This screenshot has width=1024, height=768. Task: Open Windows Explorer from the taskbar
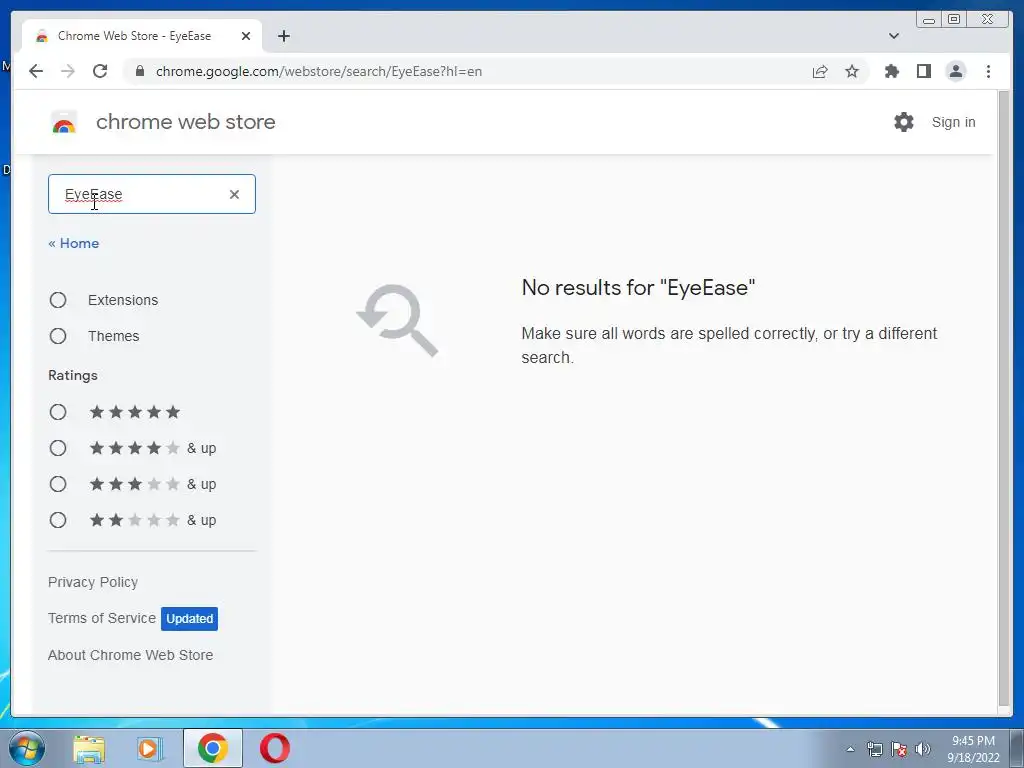89,748
